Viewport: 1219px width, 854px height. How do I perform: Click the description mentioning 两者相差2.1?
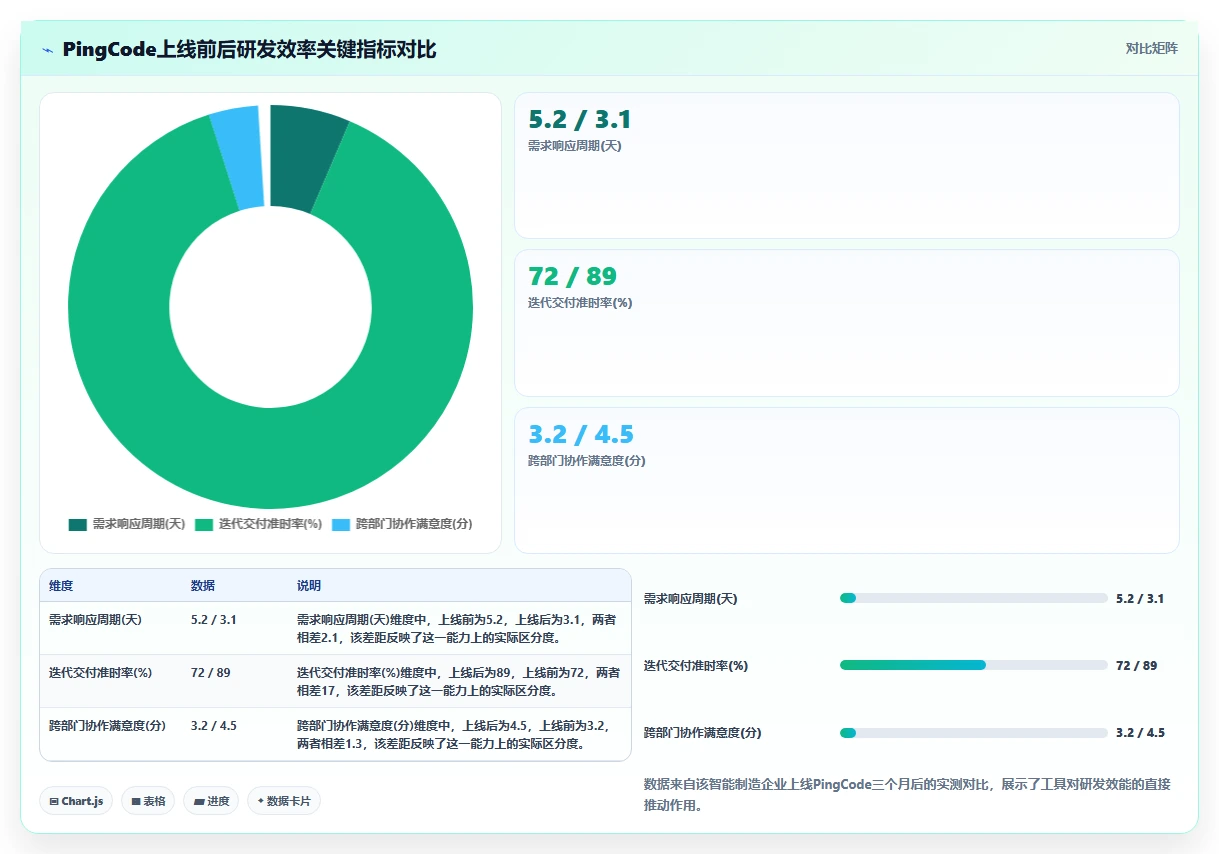(x=457, y=628)
